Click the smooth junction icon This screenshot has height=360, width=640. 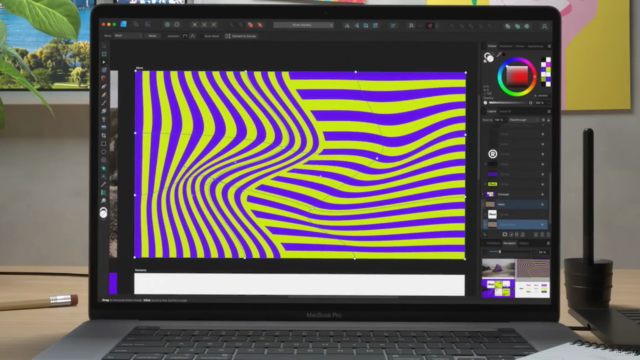click(185, 36)
